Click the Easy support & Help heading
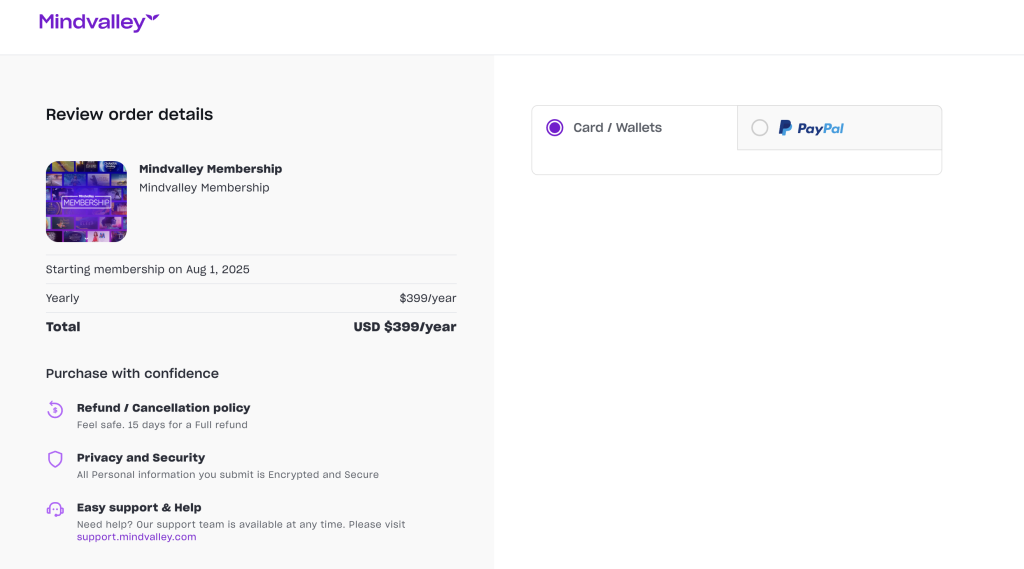This screenshot has height=569, width=1024. [139, 508]
